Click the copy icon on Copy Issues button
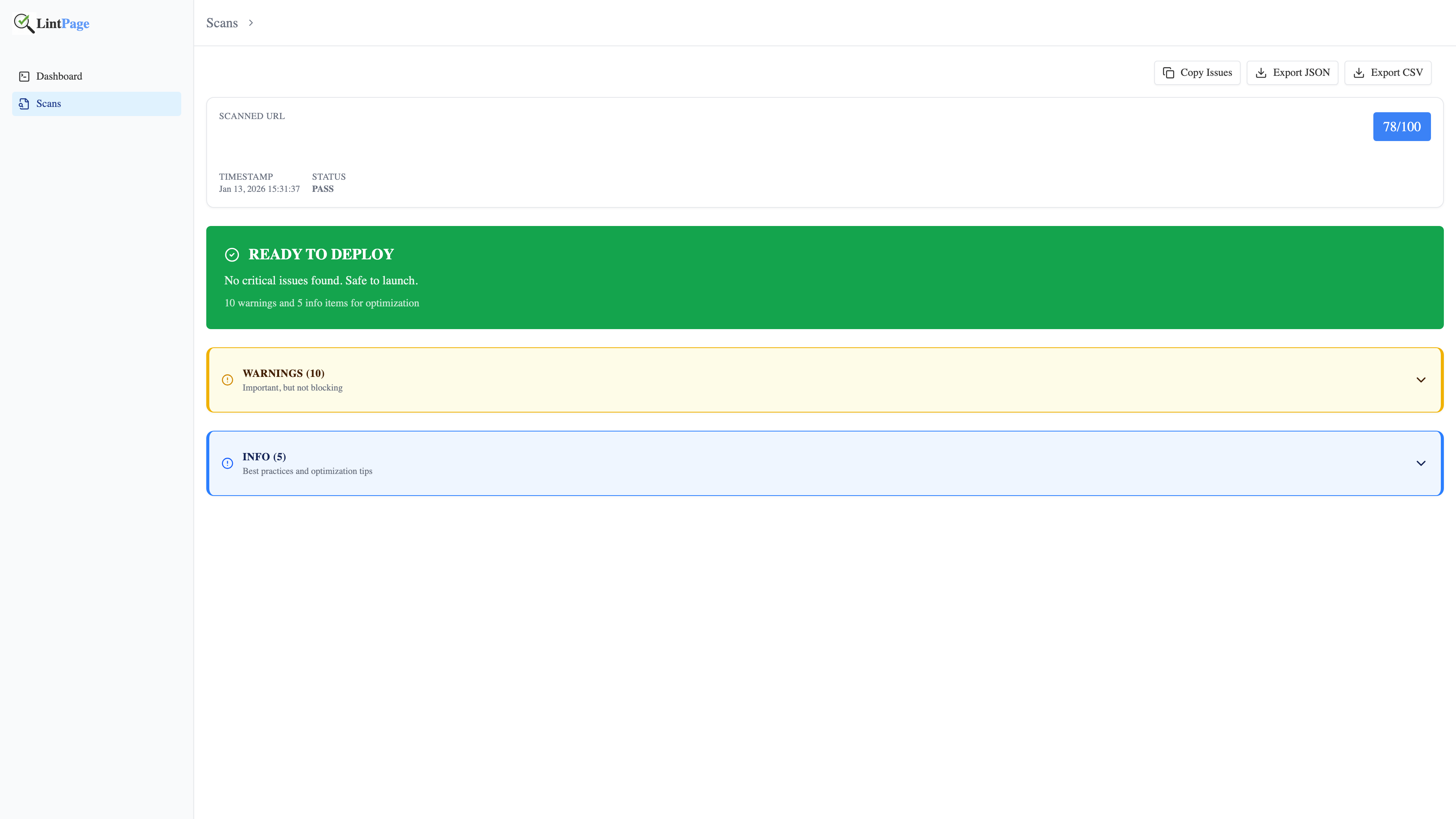 (x=1168, y=72)
